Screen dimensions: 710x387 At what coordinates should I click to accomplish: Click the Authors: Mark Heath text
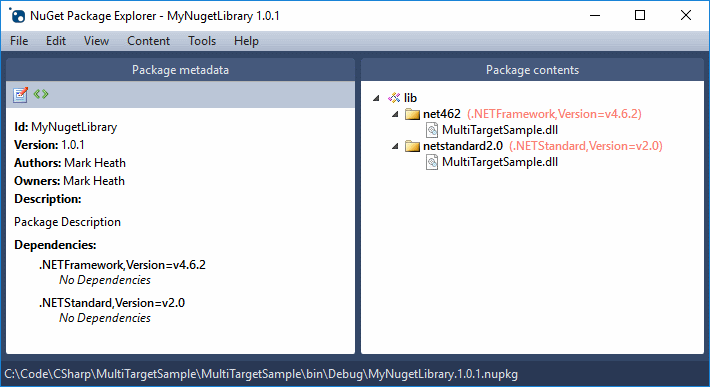(70, 163)
